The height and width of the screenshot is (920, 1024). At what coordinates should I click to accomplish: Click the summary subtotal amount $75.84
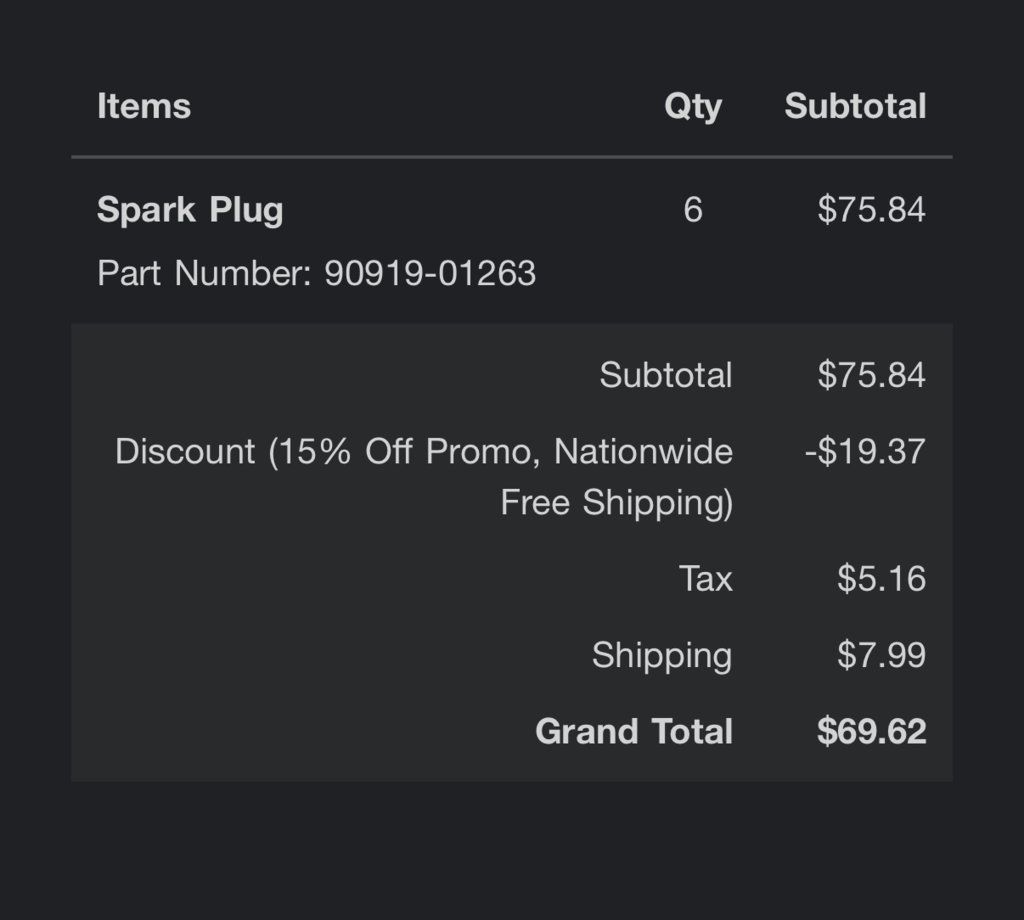pos(871,375)
